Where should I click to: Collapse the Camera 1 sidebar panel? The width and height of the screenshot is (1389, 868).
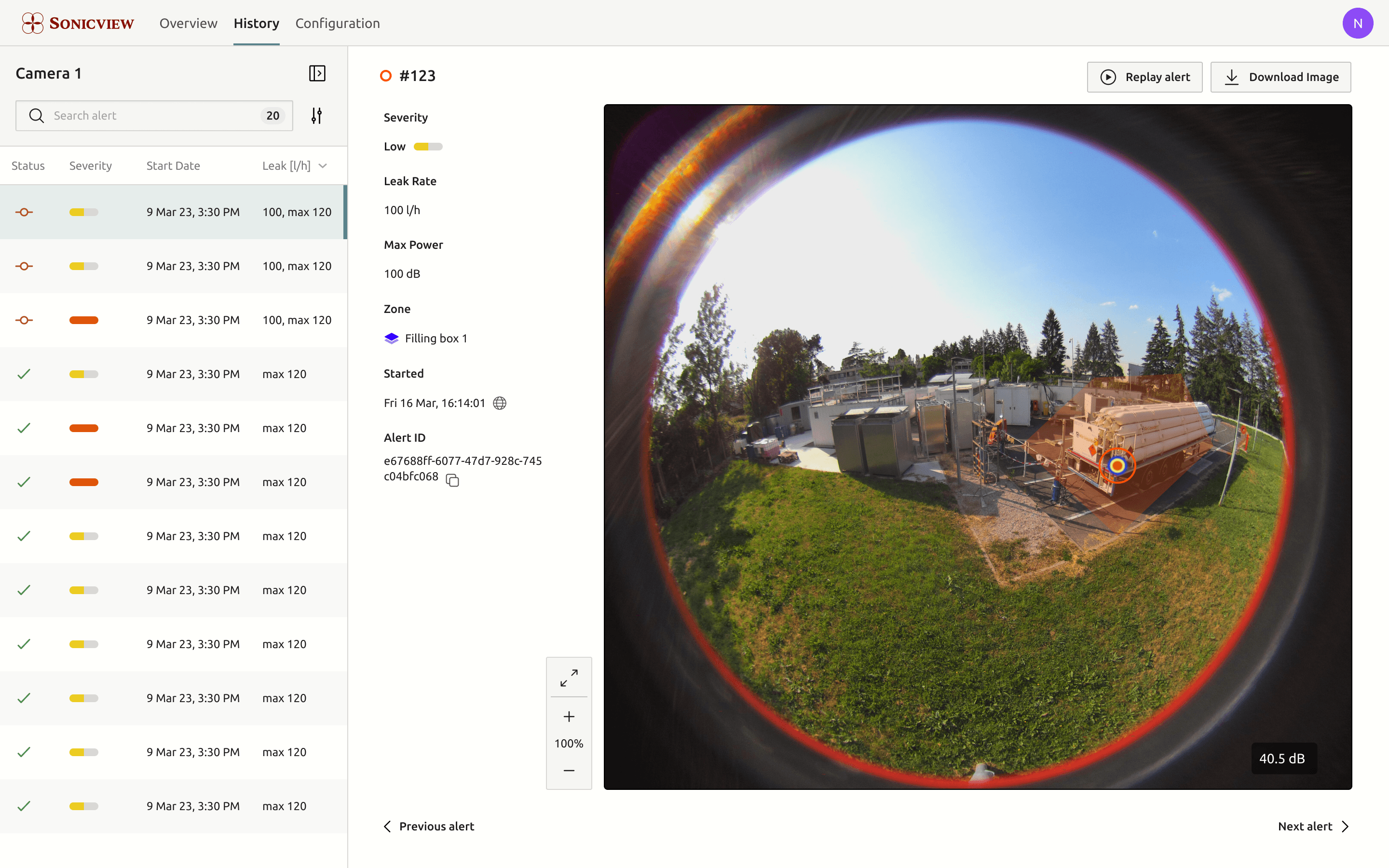pyautogui.click(x=317, y=73)
